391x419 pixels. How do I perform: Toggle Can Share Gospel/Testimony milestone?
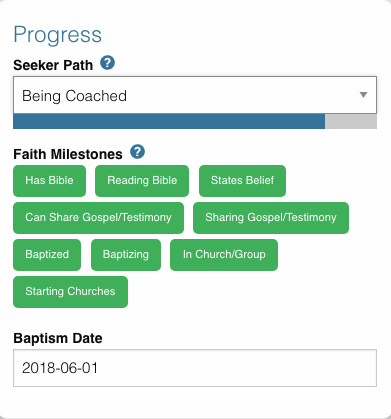[98, 218]
